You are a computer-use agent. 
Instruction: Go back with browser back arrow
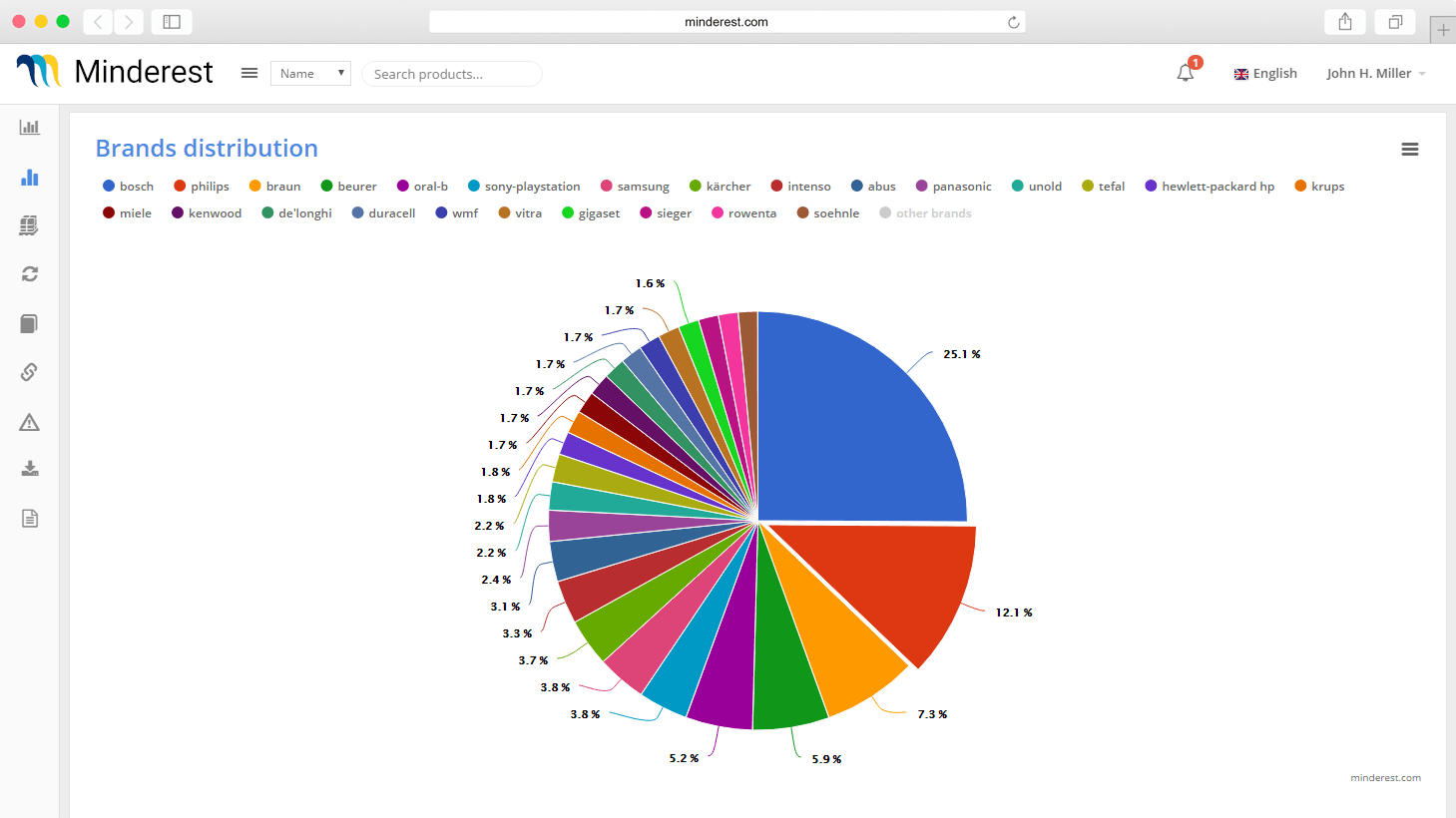click(98, 21)
